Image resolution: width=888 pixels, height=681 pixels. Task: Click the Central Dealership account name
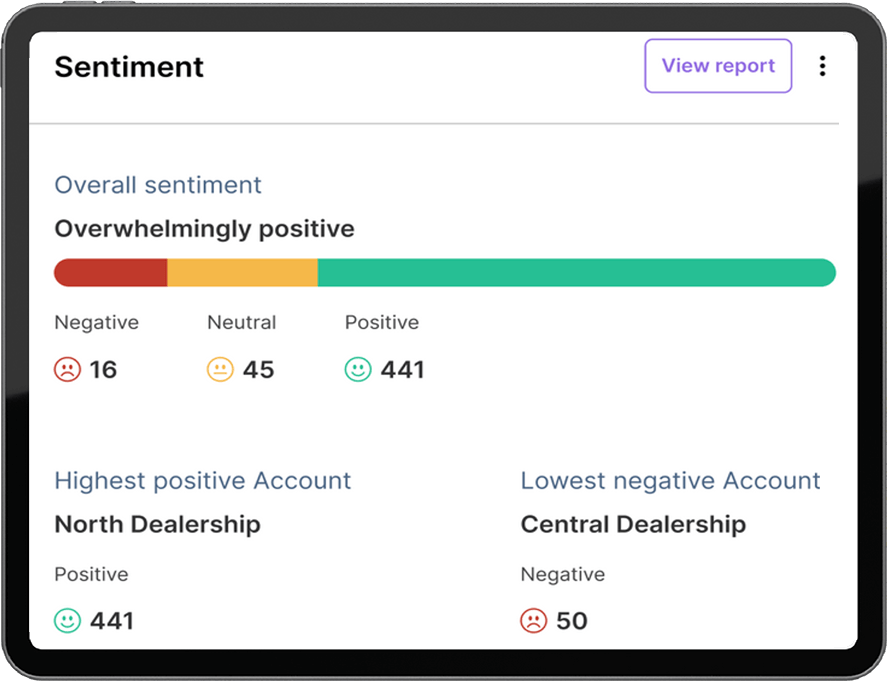click(632, 524)
